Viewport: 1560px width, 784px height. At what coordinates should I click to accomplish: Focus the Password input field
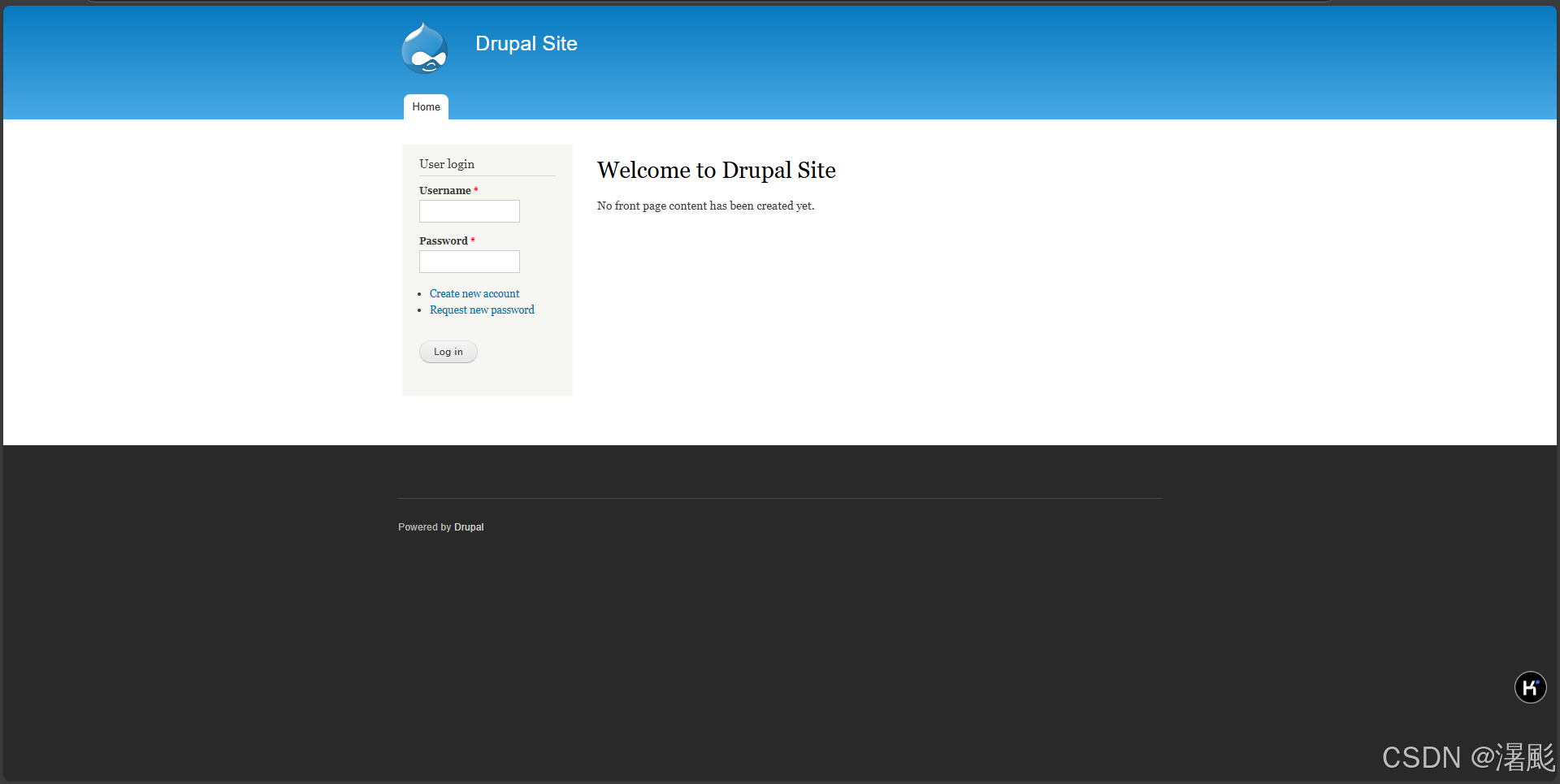[x=470, y=262]
